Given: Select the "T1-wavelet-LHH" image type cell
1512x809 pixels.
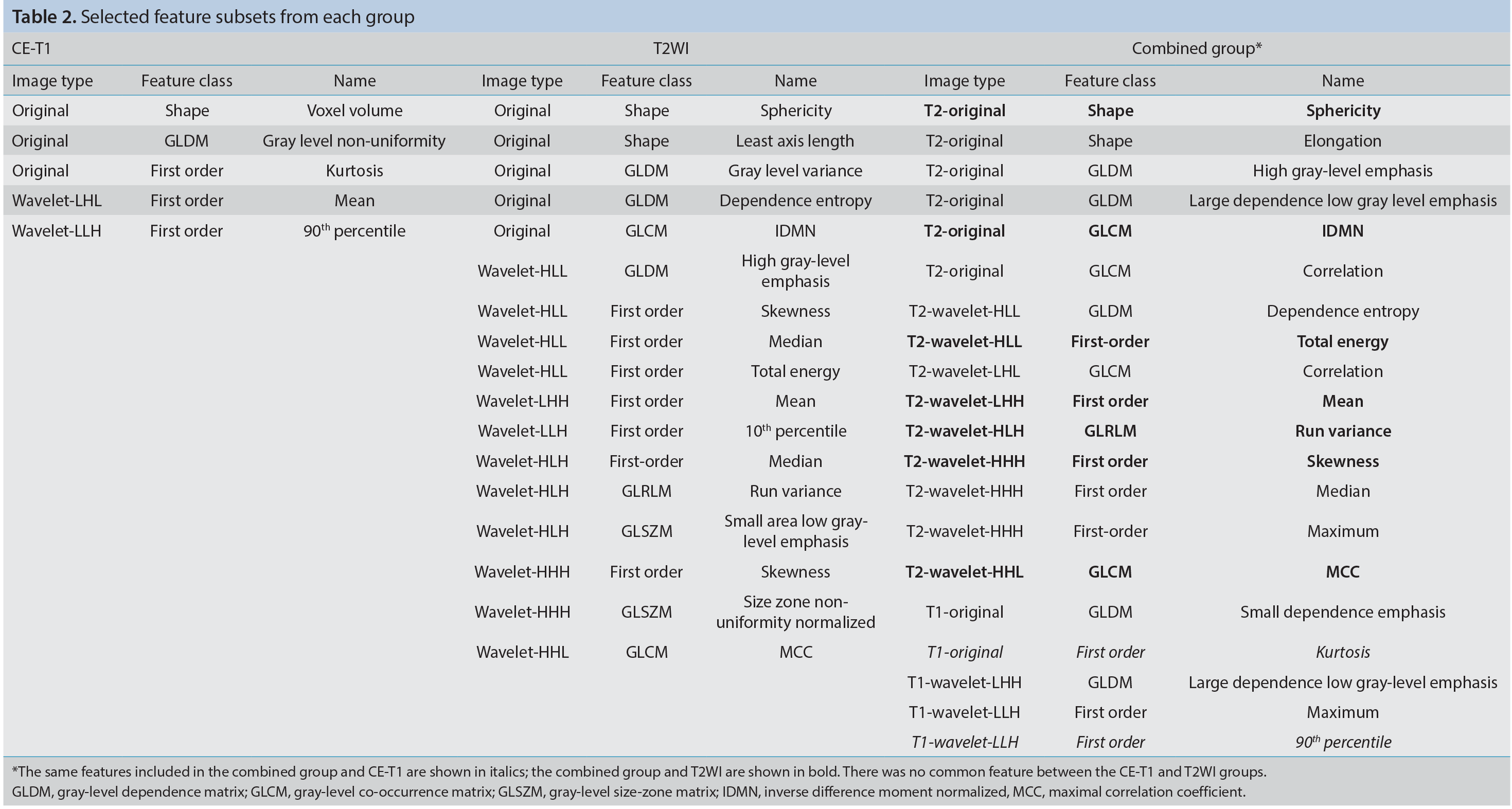Looking at the screenshot, I should click(965, 682).
